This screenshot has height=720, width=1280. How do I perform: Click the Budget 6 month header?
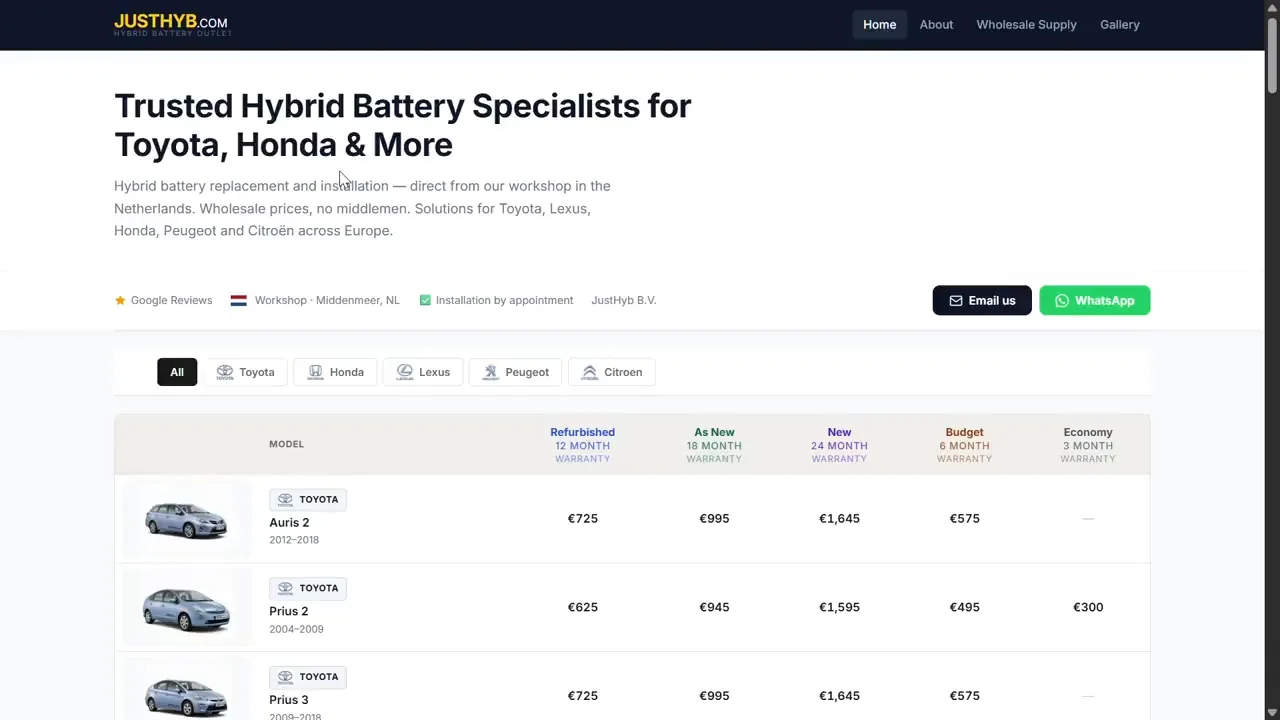(964, 445)
